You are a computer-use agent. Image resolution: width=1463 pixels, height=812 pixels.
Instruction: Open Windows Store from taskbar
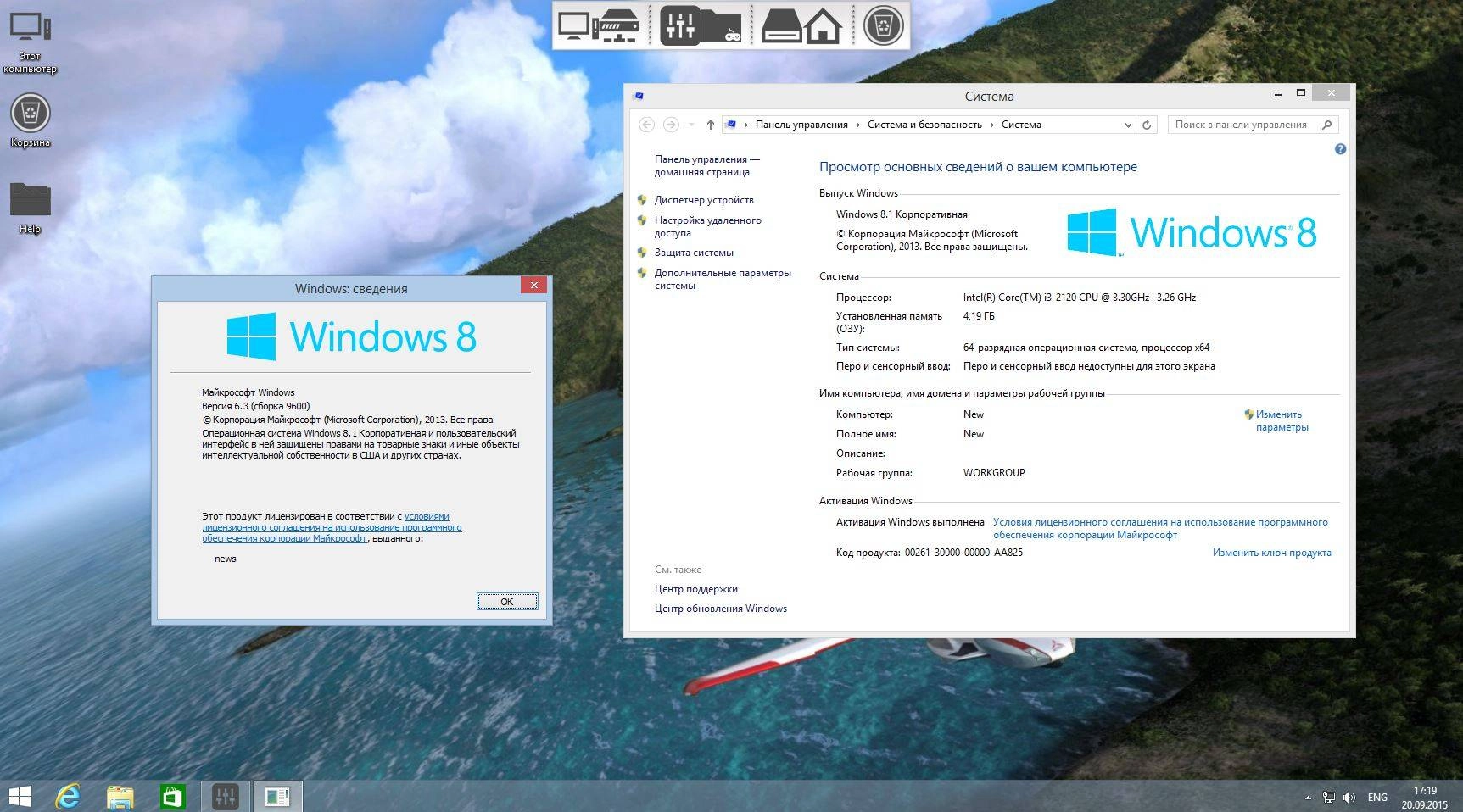click(172, 796)
